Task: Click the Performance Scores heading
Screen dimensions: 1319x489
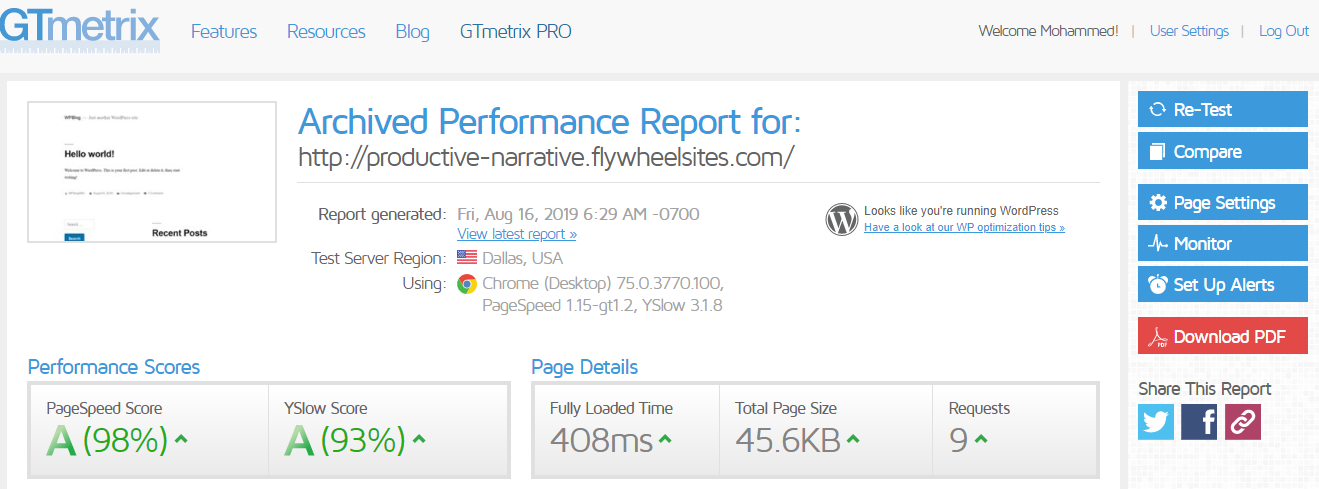Action: click(x=114, y=367)
